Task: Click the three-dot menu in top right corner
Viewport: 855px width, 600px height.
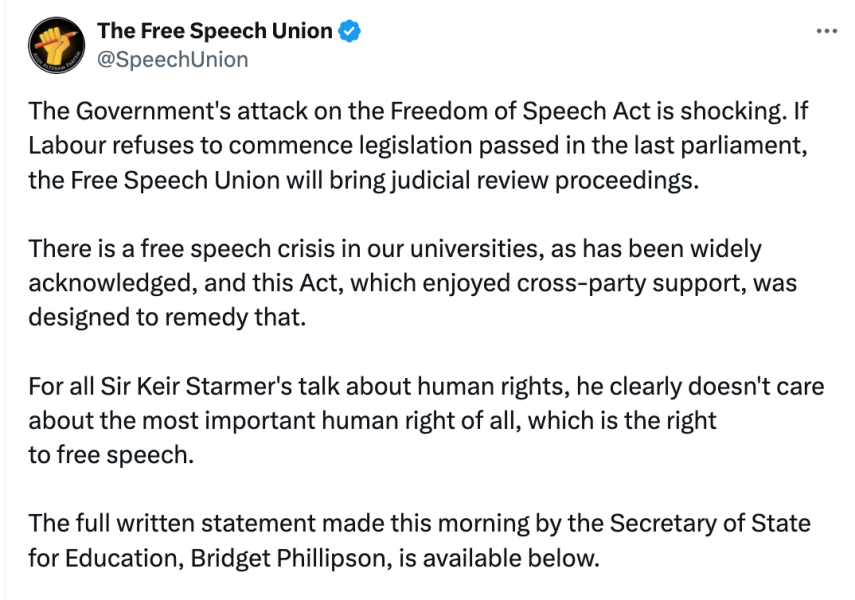Action: tap(827, 30)
